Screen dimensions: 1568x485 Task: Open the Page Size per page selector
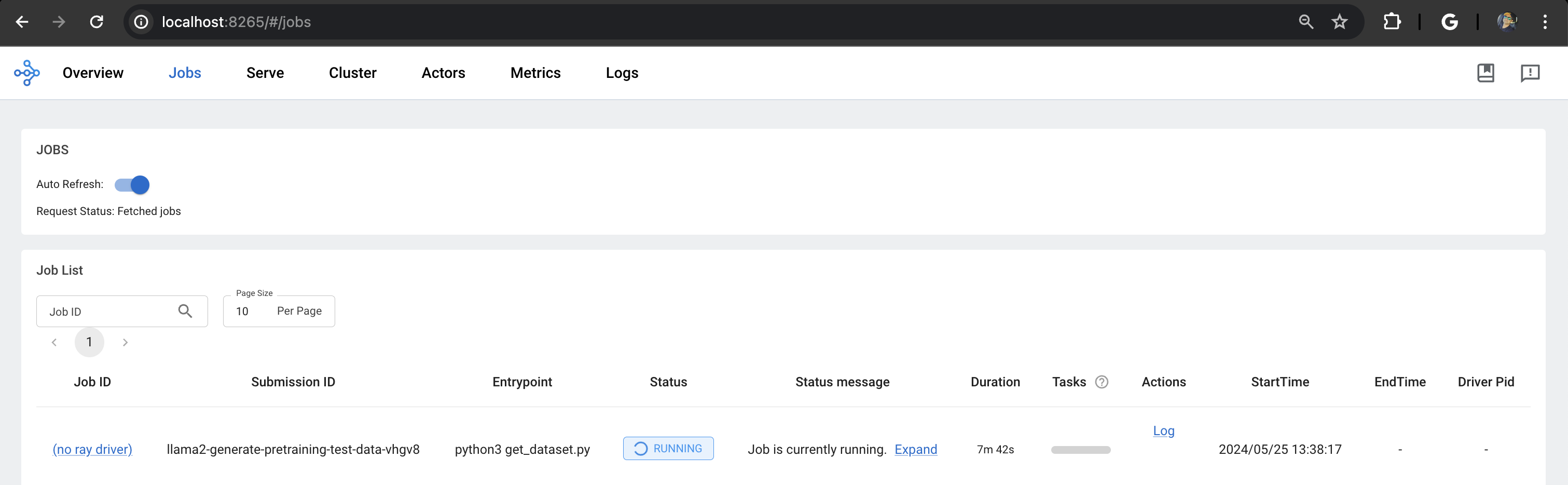pyautogui.click(x=279, y=312)
